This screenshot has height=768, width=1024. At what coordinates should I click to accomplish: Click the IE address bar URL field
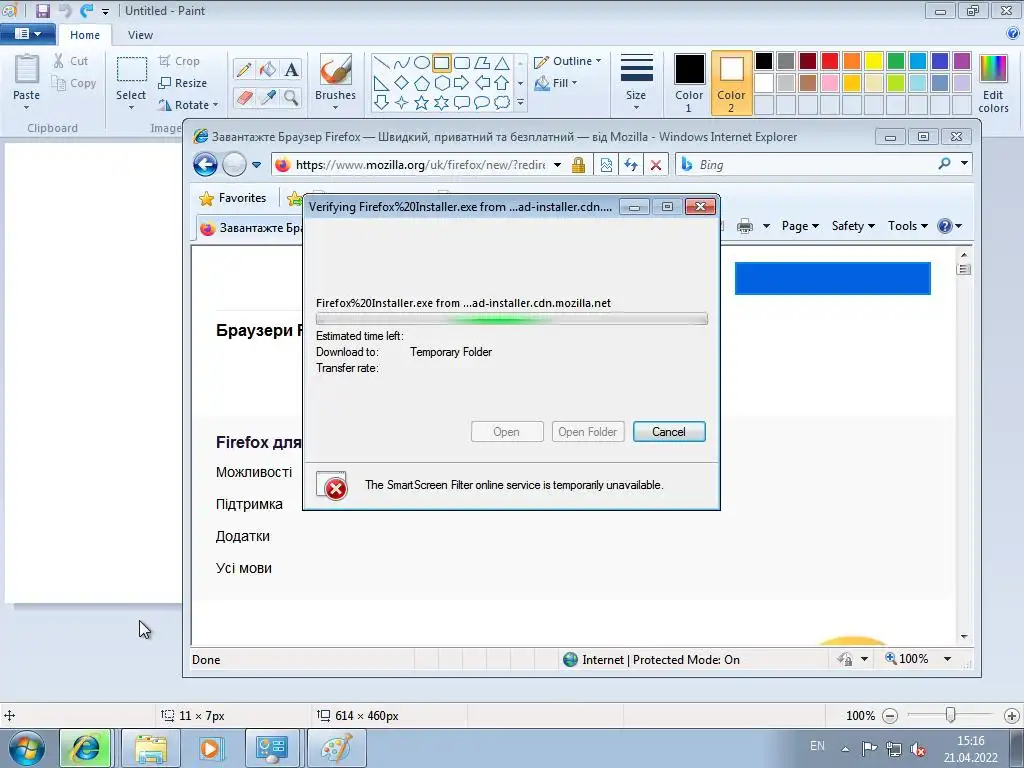point(421,165)
